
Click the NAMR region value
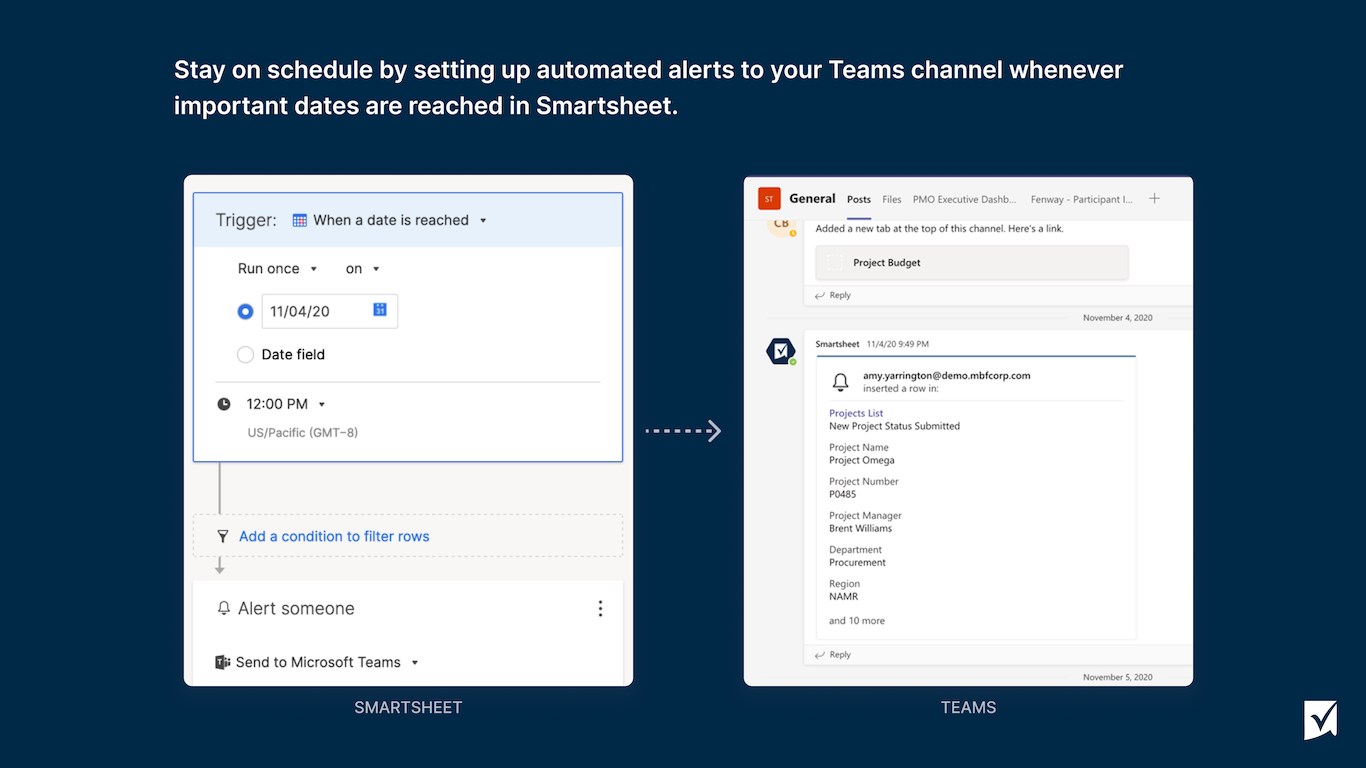(x=844, y=597)
